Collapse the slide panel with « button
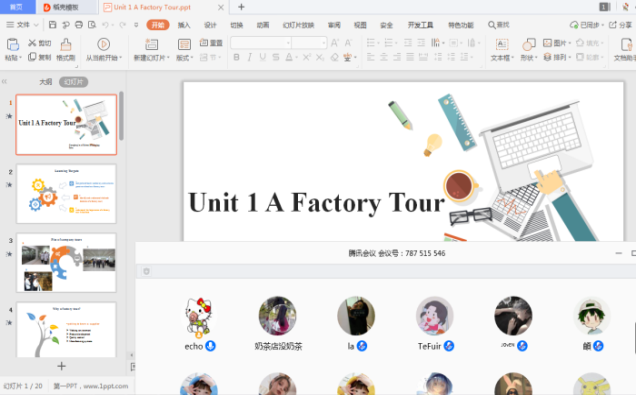Screen dimensions: 636x395 click(x=4, y=82)
